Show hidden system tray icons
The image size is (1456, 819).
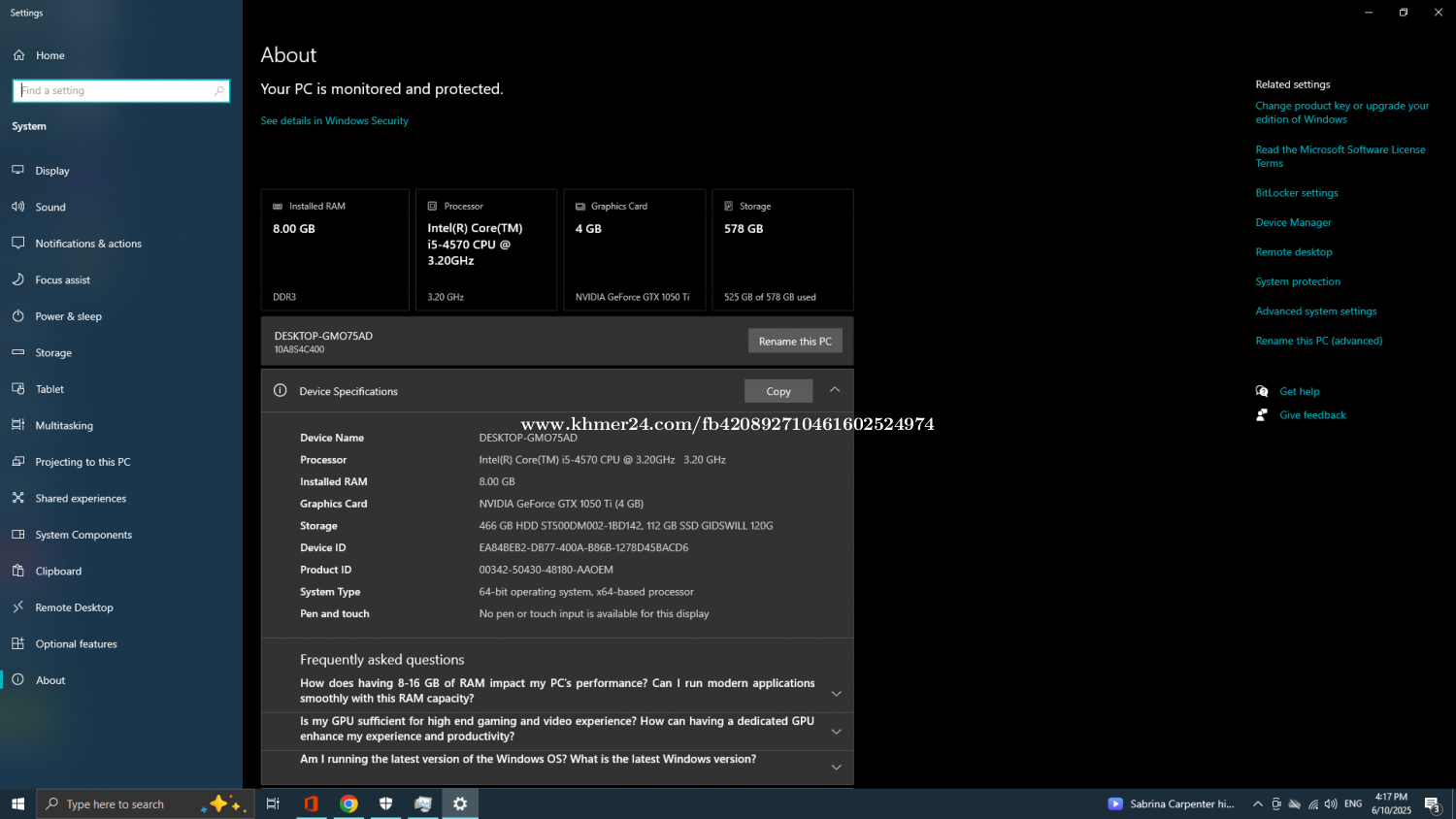pos(1258,803)
